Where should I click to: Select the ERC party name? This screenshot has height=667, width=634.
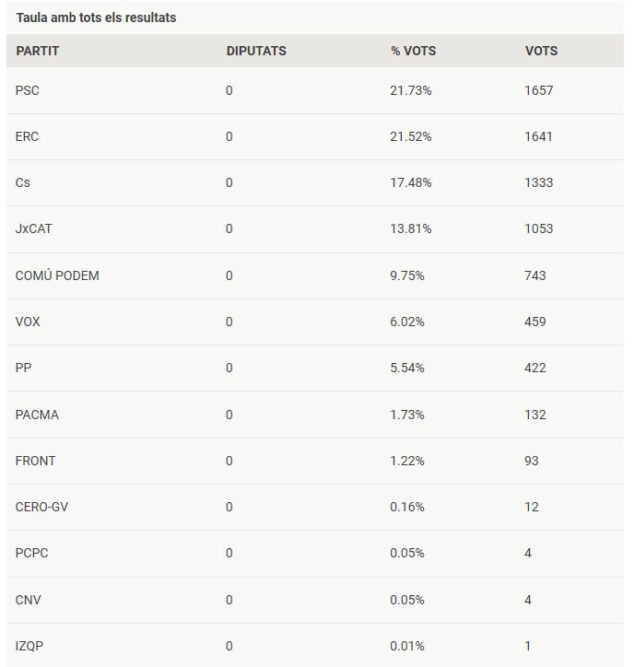[x=27, y=137]
